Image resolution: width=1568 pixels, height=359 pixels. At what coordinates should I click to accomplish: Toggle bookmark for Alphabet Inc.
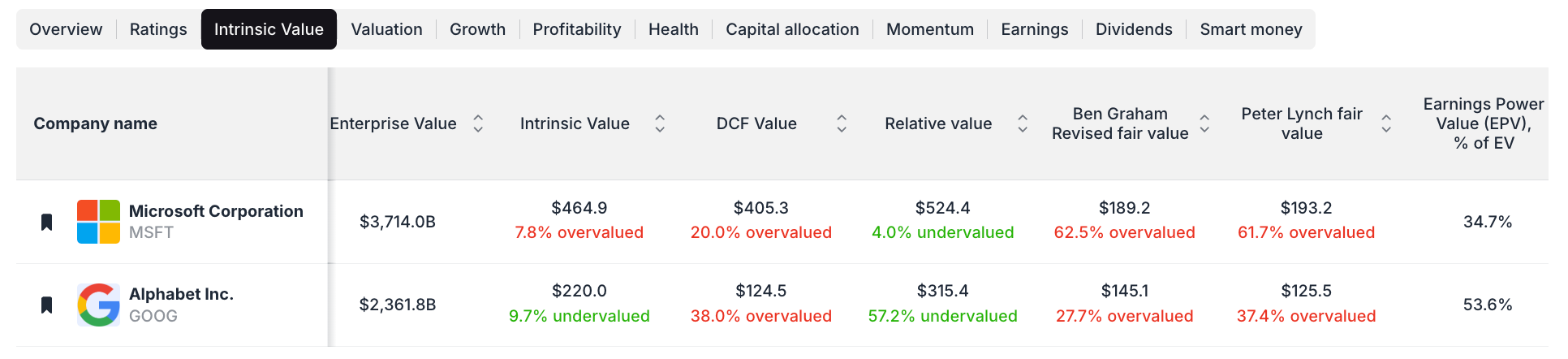(47, 305)
